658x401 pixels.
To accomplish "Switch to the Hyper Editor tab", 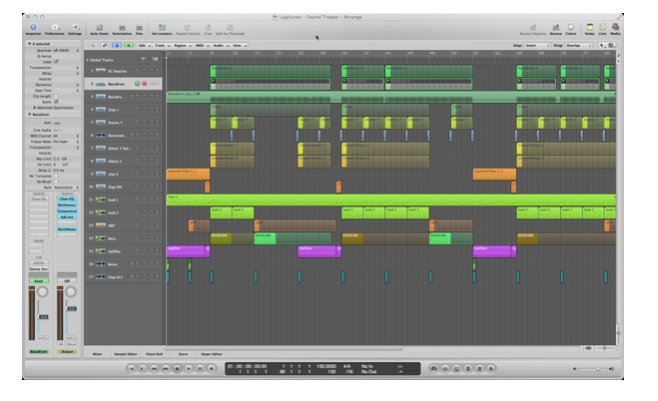I will click(x=212, y=354).
